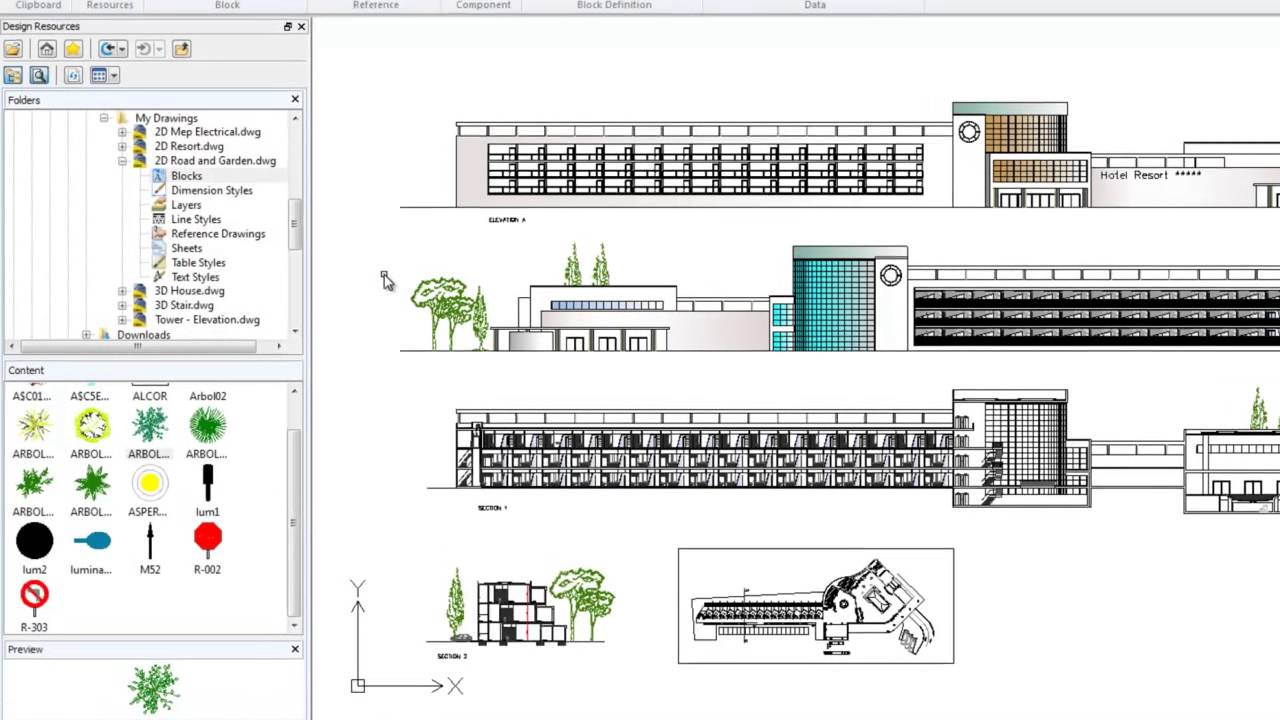Select the Text Styles tree item
The image size is (1280, 720).
click(195, 277)
